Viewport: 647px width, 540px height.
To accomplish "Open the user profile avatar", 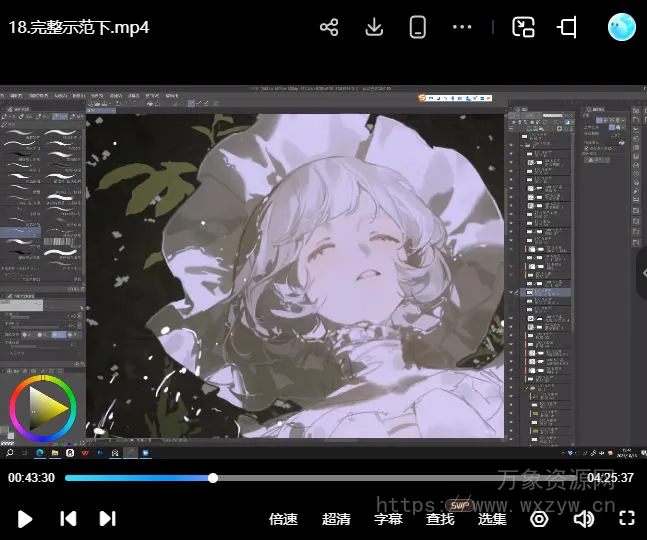I will tap(621, 27).
